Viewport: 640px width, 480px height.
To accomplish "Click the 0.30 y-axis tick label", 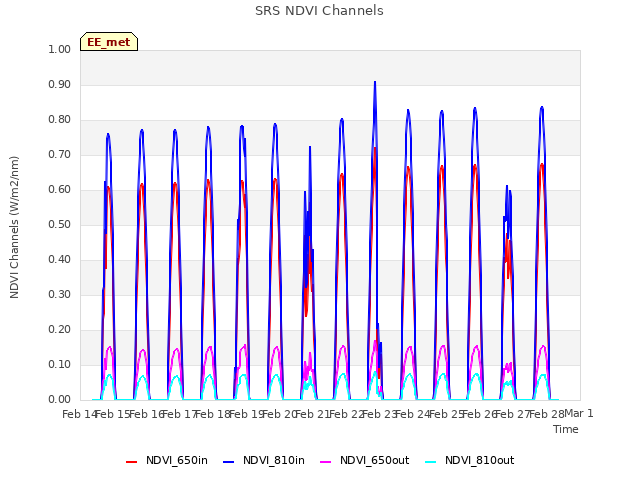I will pos(59,295).
